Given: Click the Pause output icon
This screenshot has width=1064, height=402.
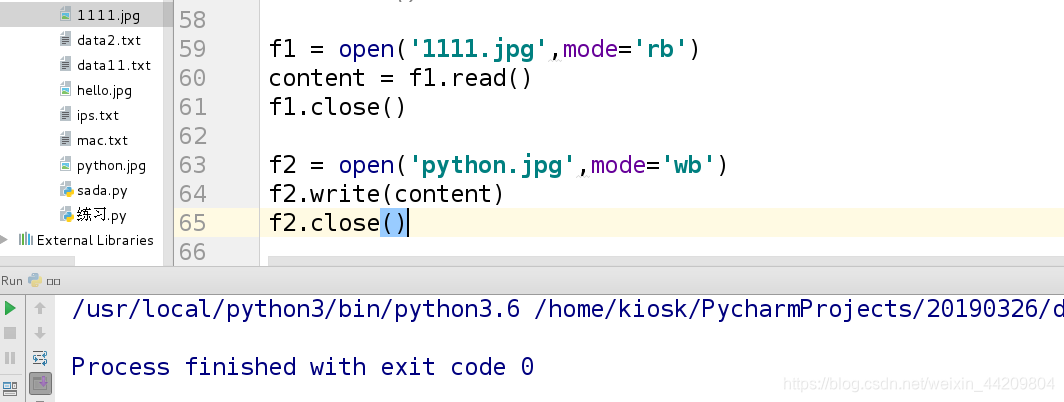Looking at the screenshot, I should [10, 358].
